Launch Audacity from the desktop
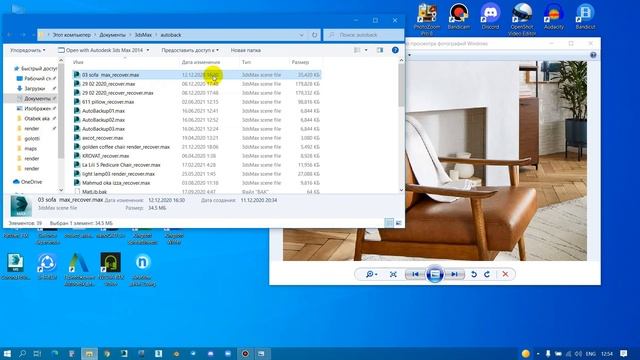The height and width of the screenshot is (360, 640). pyautogui.click(x=553, y=17)
